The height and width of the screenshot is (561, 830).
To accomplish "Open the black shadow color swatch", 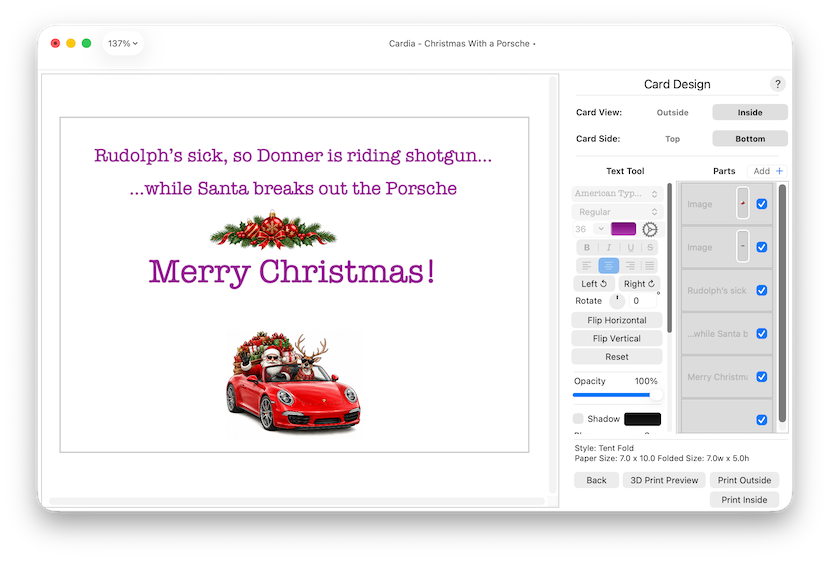I will tap(642, 419).
